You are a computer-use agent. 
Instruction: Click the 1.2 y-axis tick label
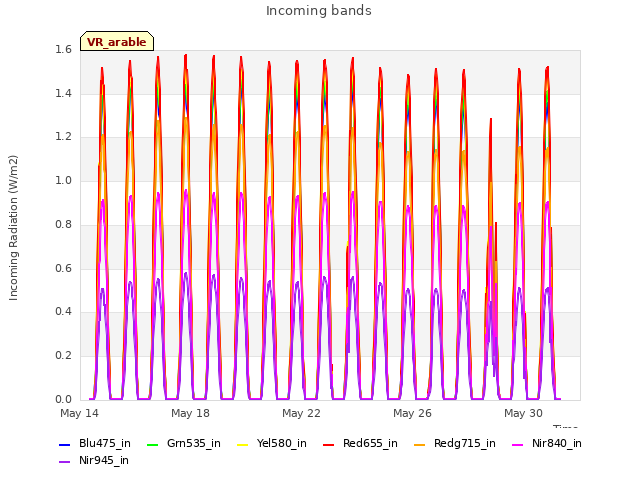63,137
